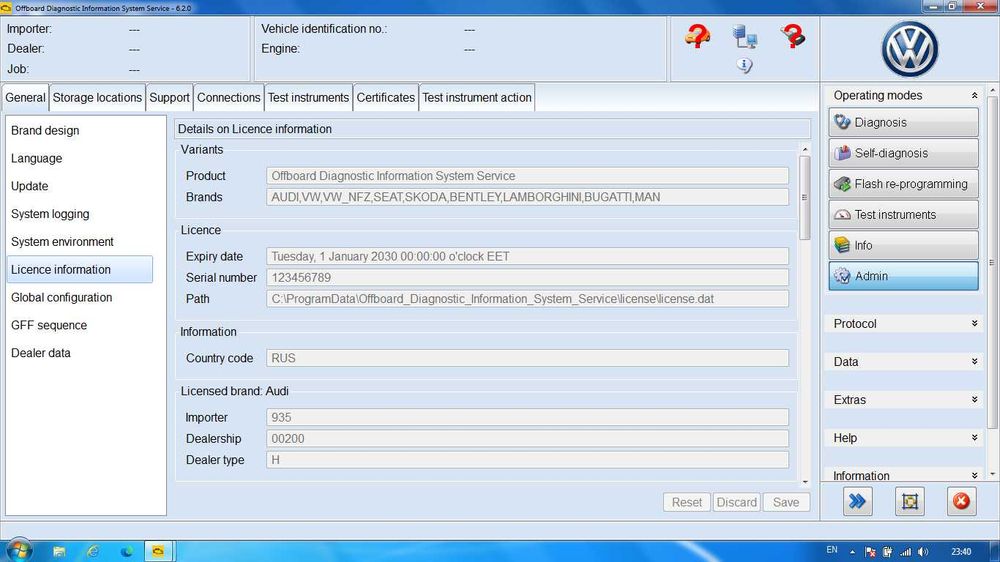Open the Windows Start menu
The image size is (1000, 562).
[18, 551]
